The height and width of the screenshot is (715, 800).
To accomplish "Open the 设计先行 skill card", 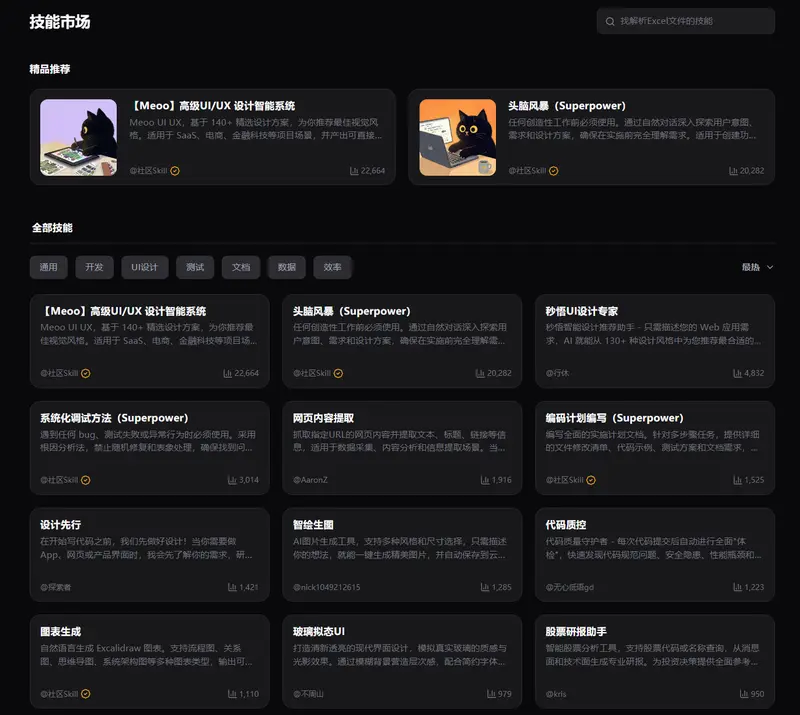I will (149, 554).
